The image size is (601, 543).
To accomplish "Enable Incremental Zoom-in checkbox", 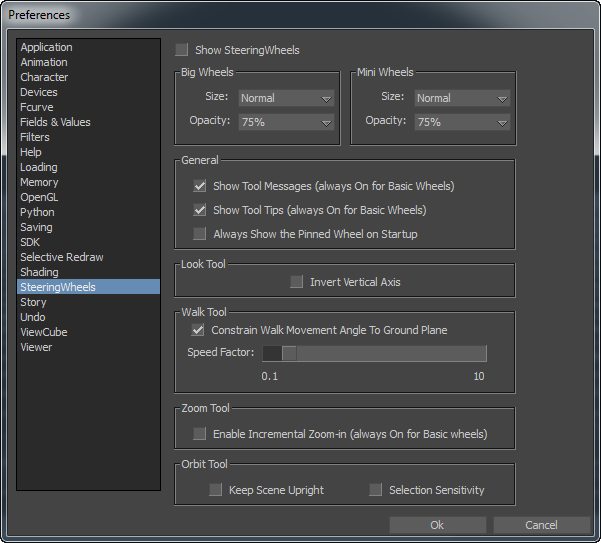I will pos(199,434).
